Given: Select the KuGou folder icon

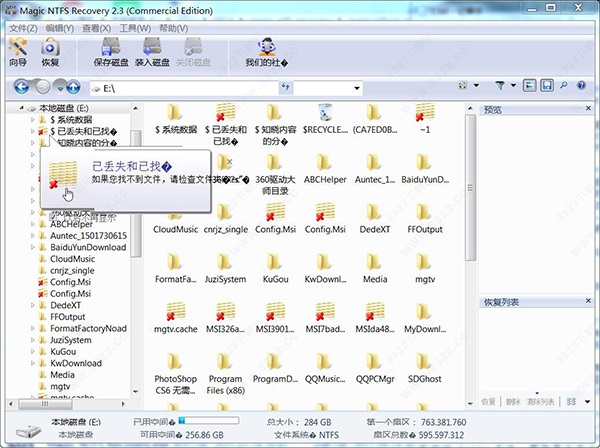Looking at the screenshot, I should tap(275, 268).
